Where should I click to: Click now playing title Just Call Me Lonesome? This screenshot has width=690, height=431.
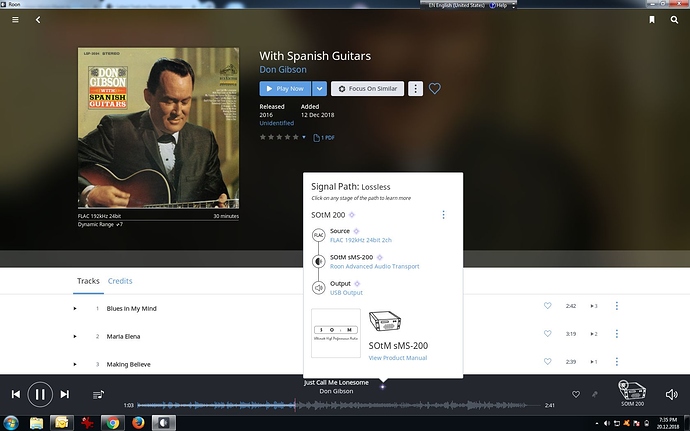[x=336, y=383]
